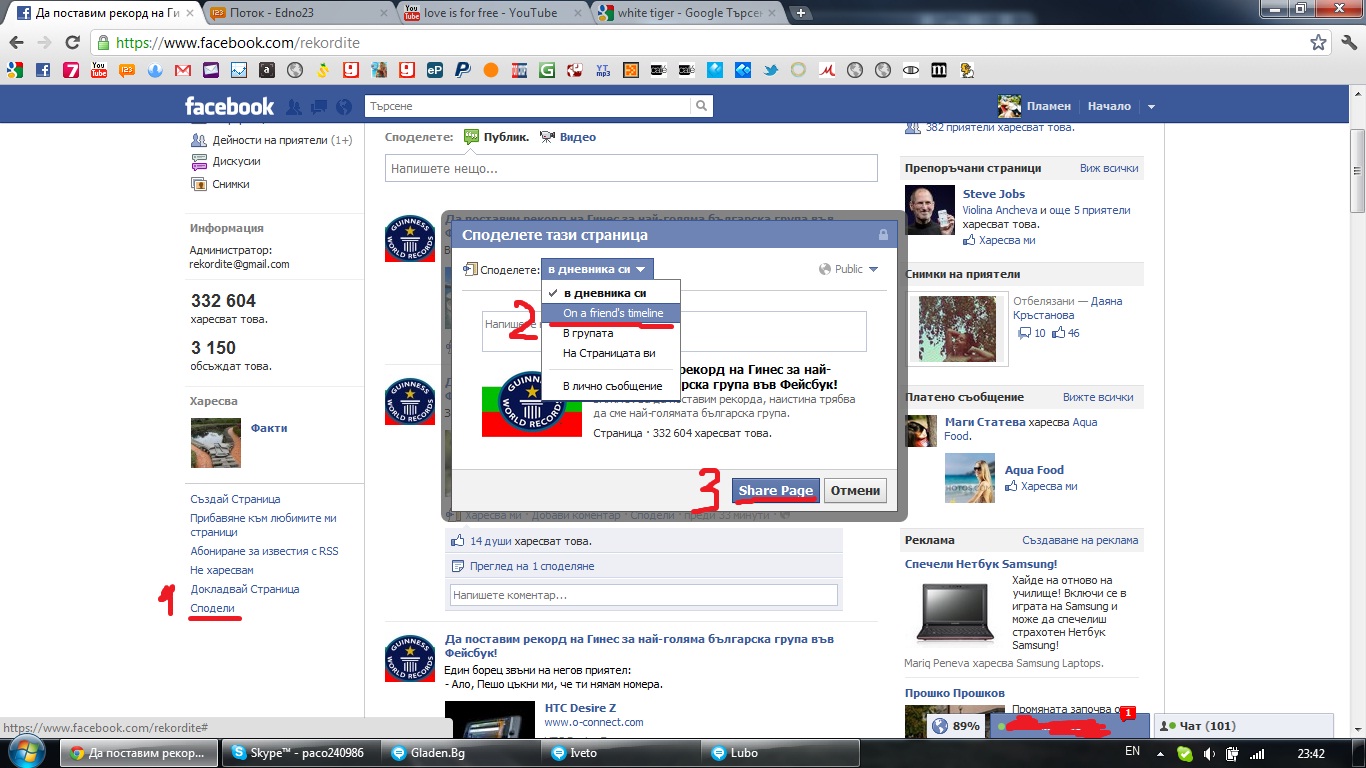
Task: Click the Сподели link in sidebar
Action: [x=212, y=608]
